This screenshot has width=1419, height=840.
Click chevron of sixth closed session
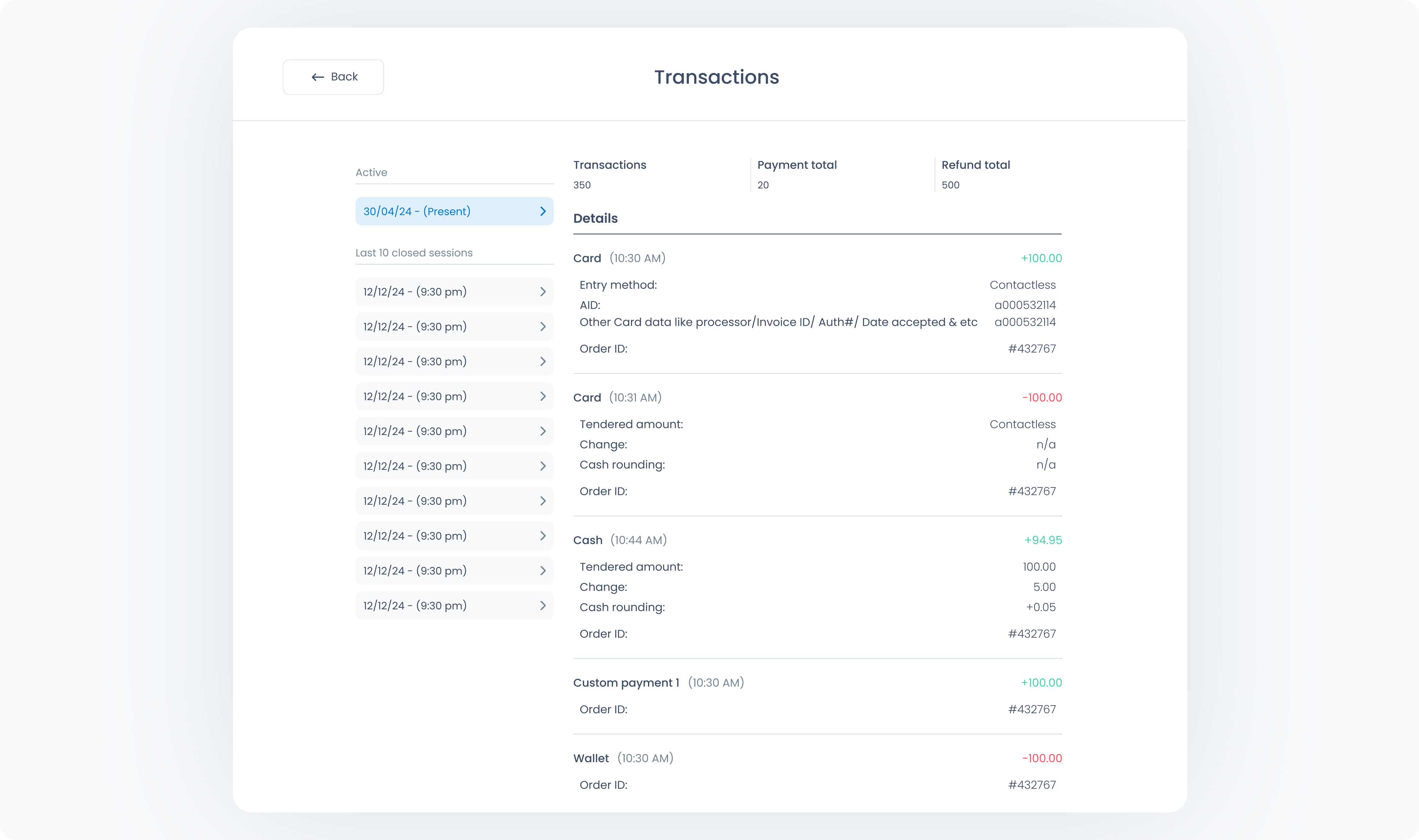pos(543,466)
